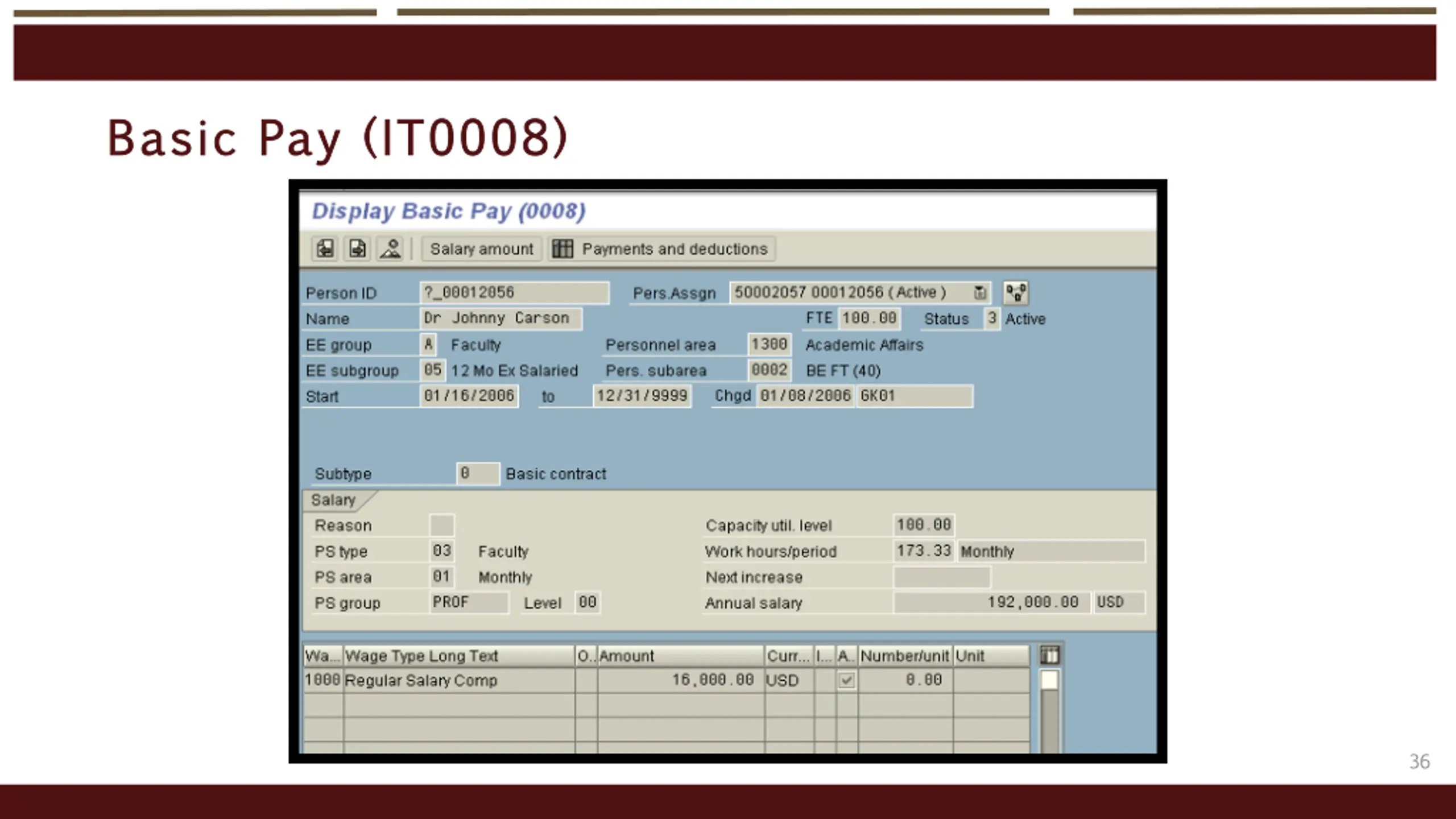Click the PS type field 03
Screen dimensions: 1456x819
(442, 551)
